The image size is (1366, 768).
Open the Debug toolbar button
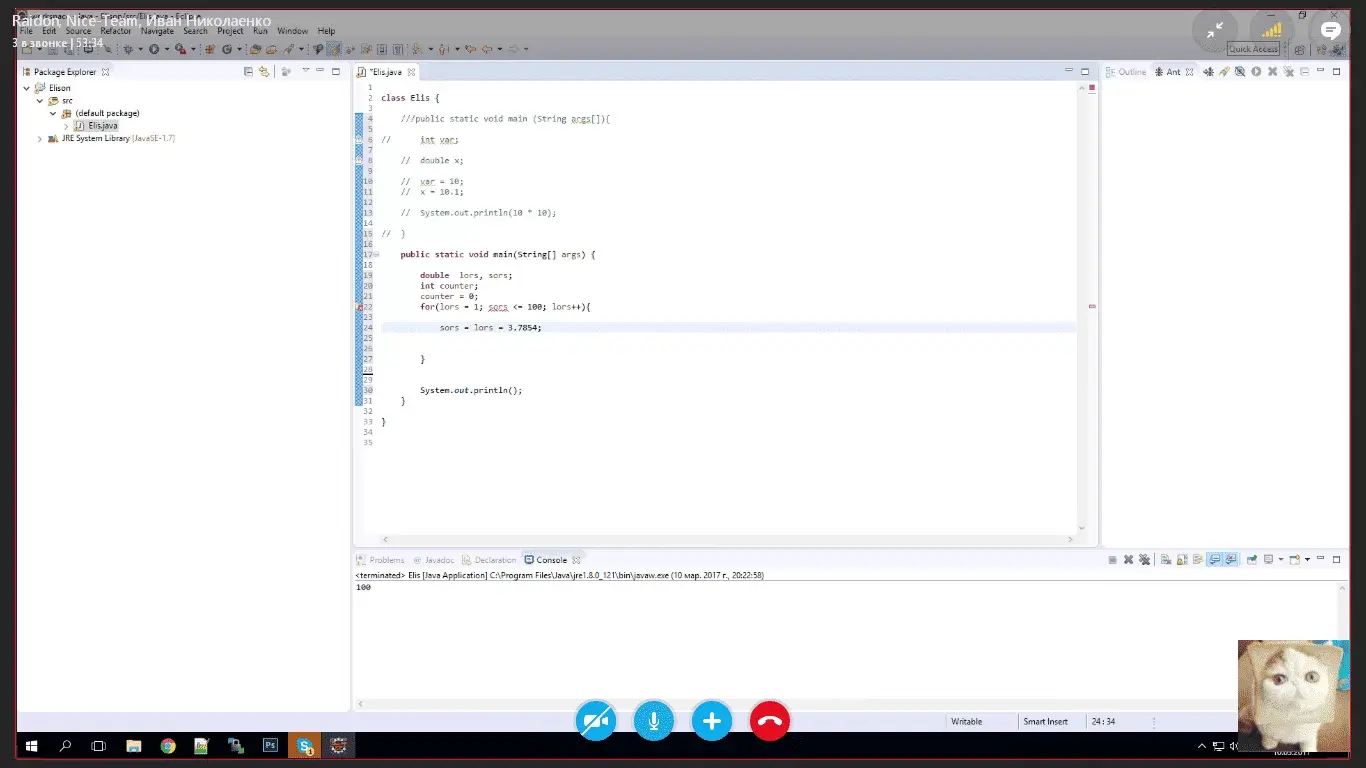coord(127,49)
